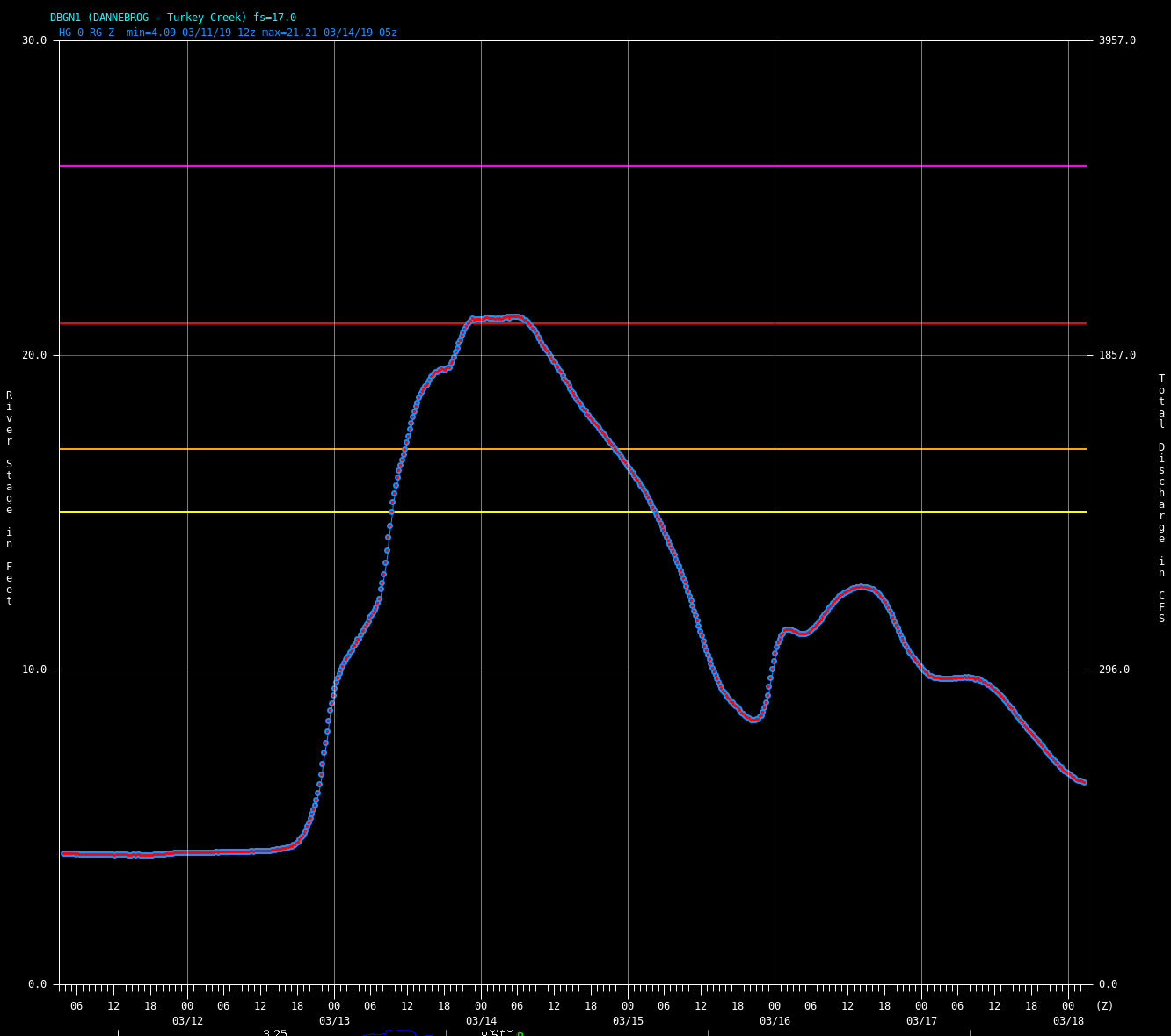Viewport: 1171px width, 1036px height.
Task: Select the 03/14 date label
Action: coord(481,1021)
